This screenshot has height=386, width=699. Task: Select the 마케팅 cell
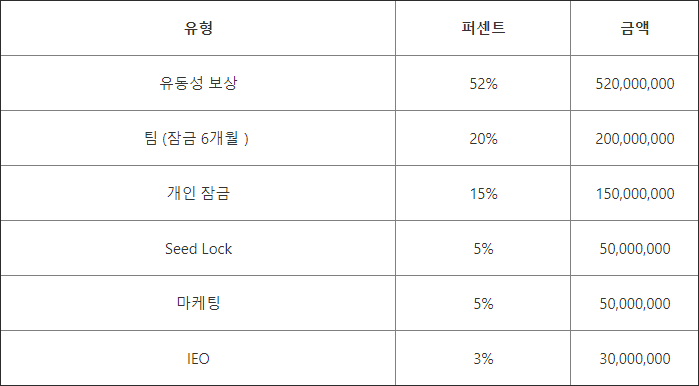click(198, 303)
